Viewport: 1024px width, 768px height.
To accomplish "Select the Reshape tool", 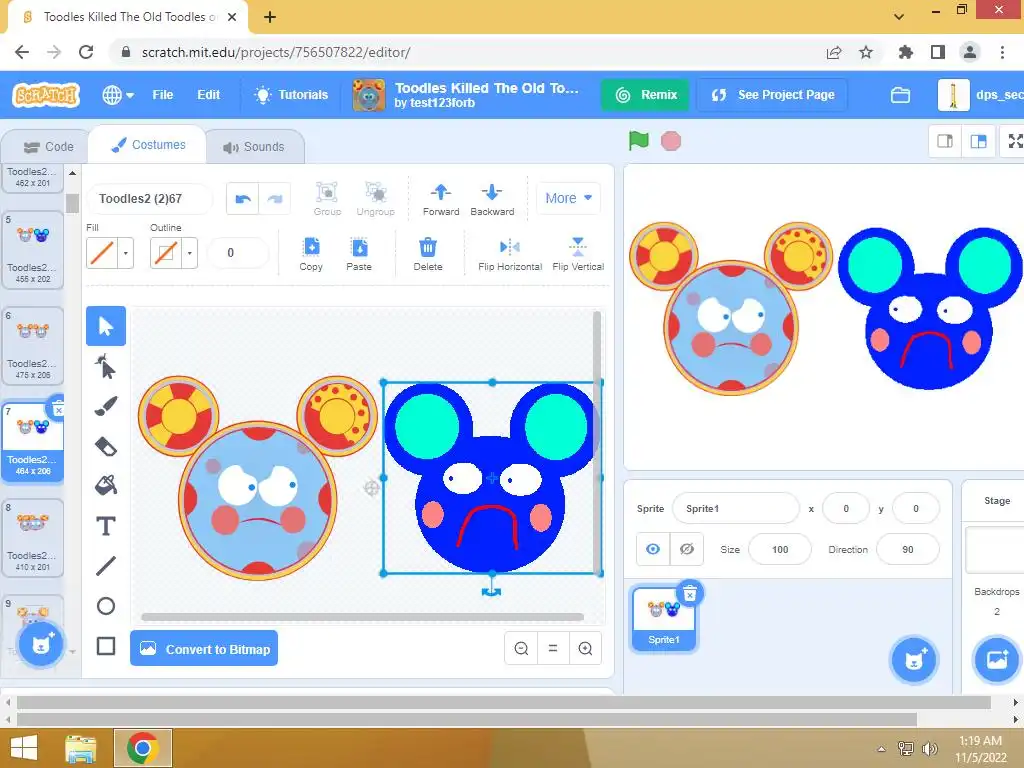I will pos(106,366).
